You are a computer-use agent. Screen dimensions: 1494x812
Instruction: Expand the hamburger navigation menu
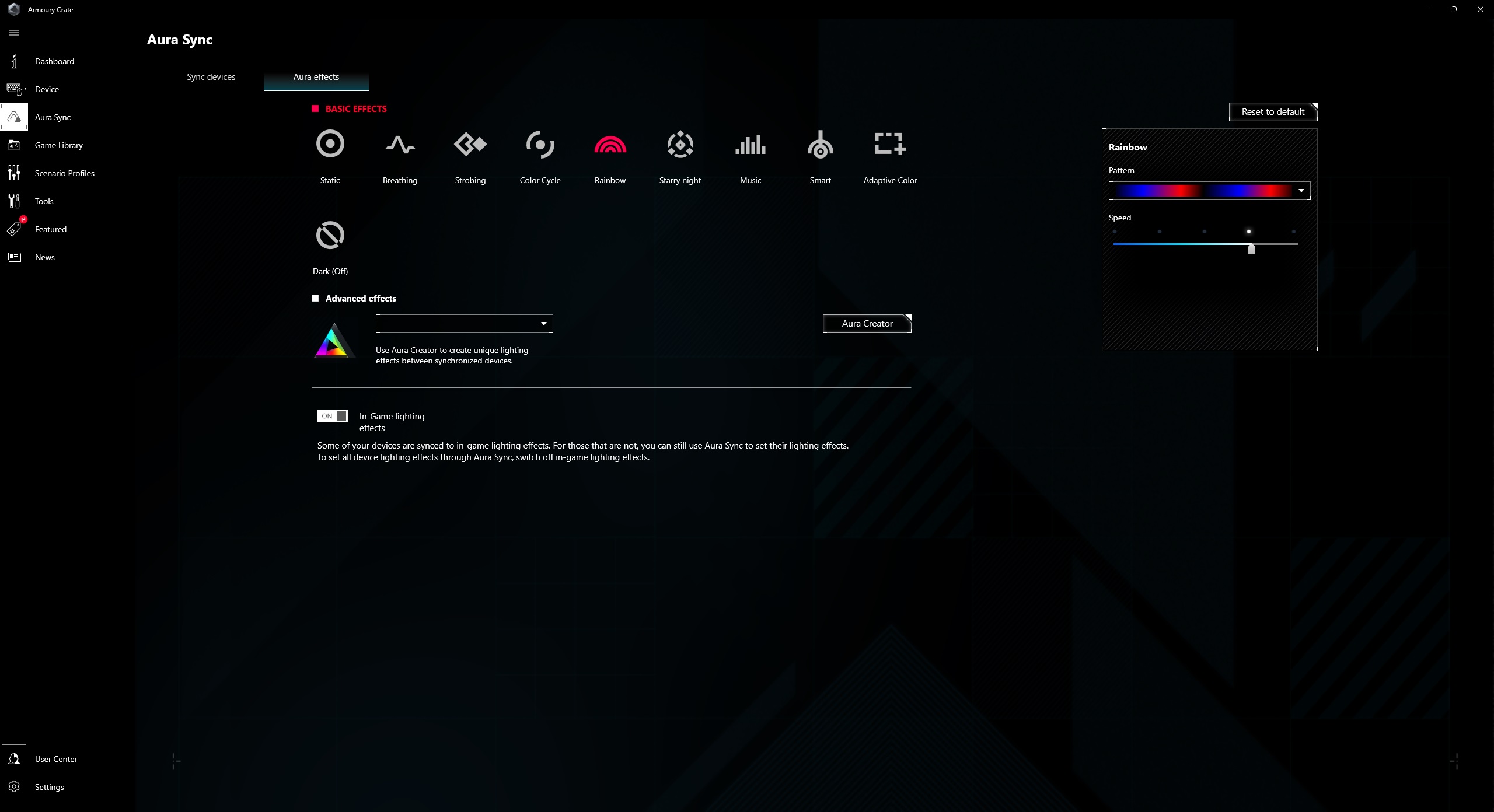click(x=14, y=33)
